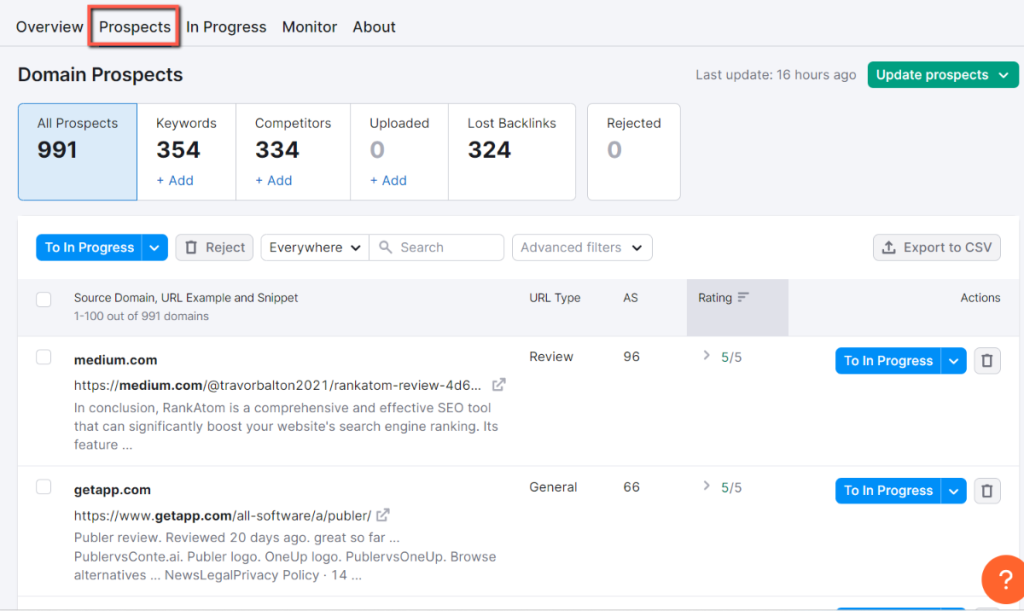Delete medium.com prospect with trash icon
1024x611 pixels.
987,360
